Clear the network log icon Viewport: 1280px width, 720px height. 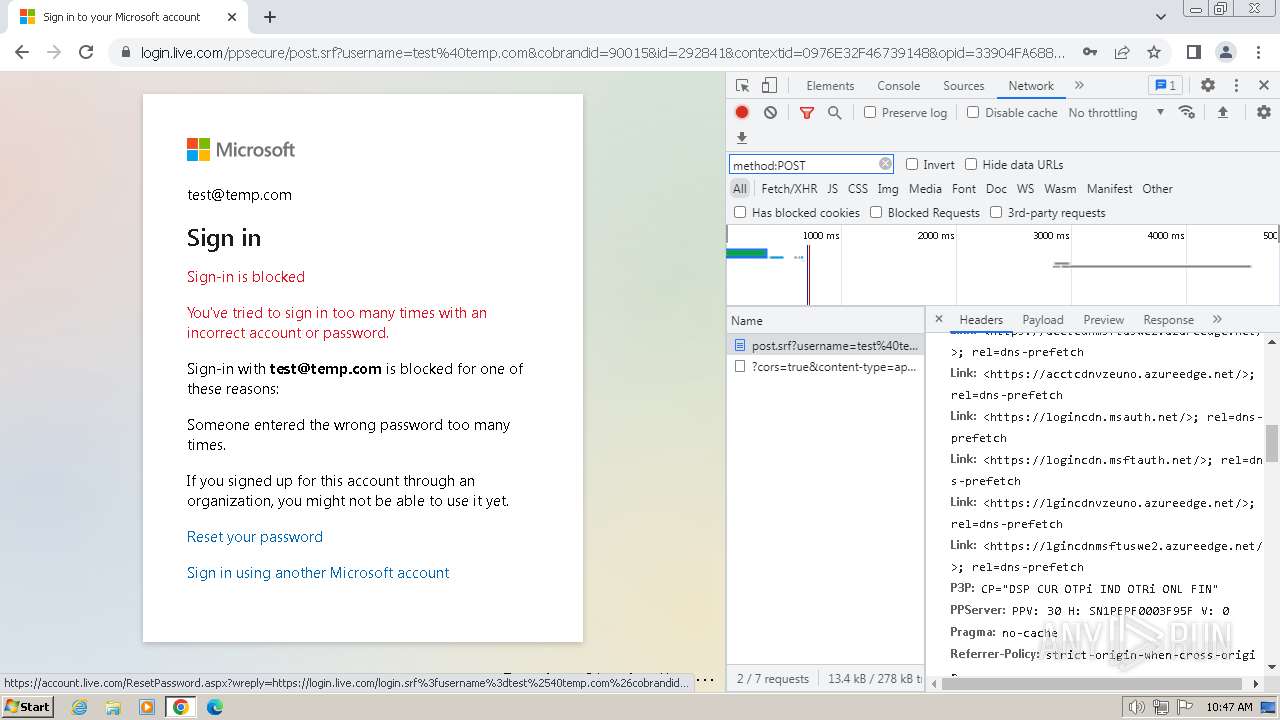tap(770, 113)
